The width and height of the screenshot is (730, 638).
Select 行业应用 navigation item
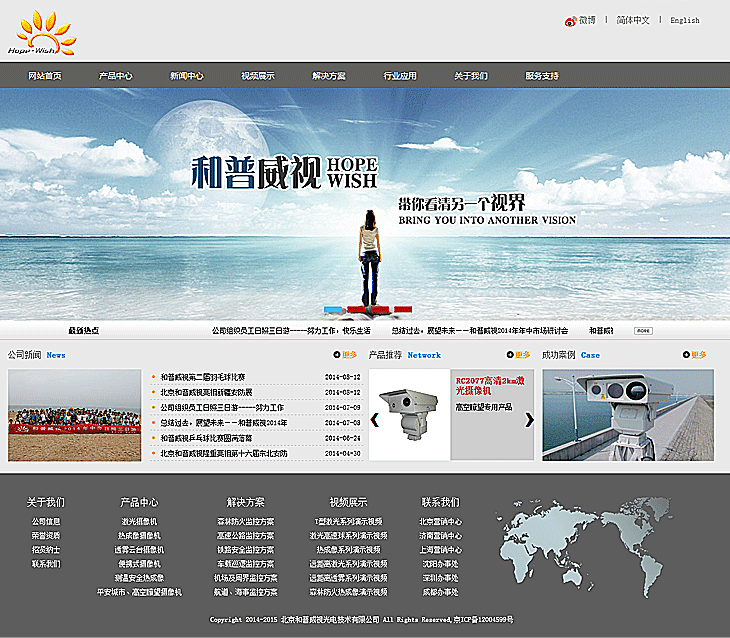click(x=400, y=75)
